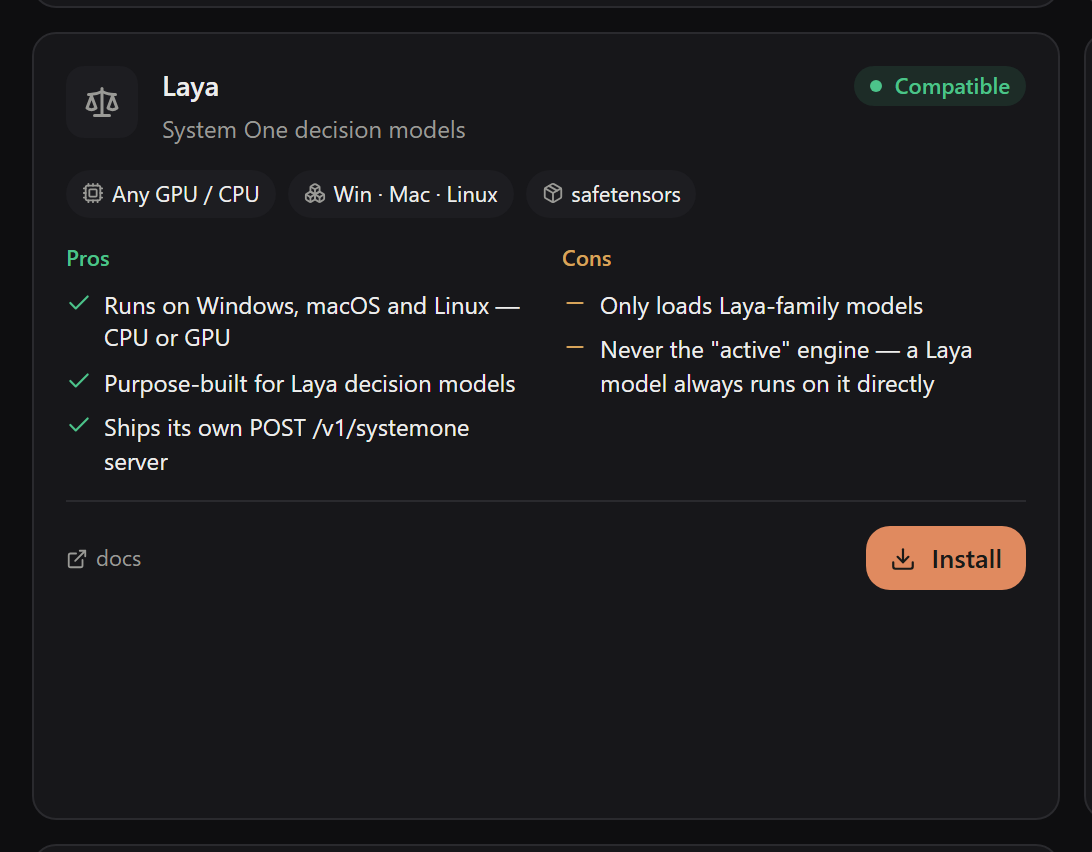Click the System One decision models subtitle
The height and width of the screenshot is (852, 1092).
tap(313, 130)
